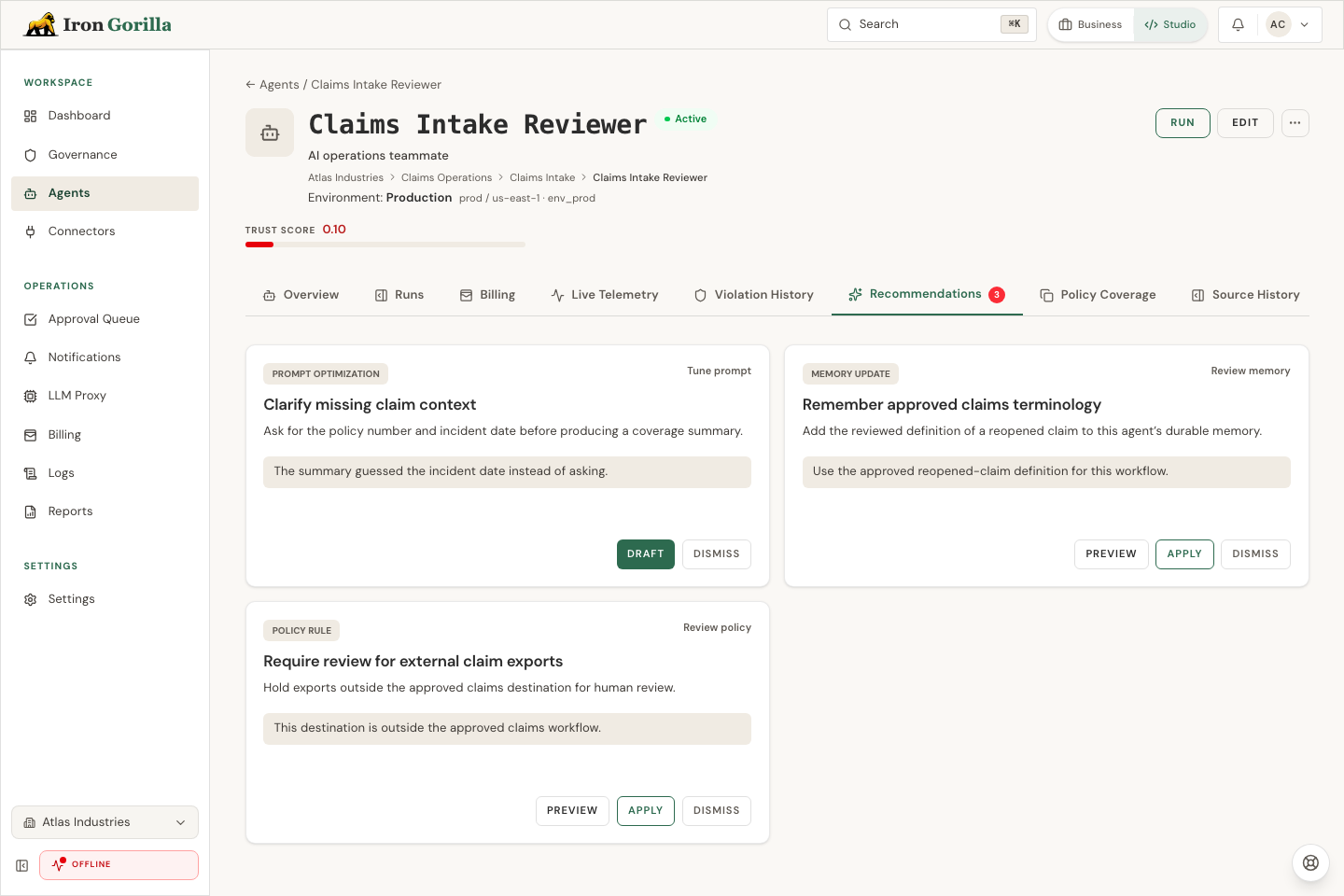Open Connectors plug item
Image resolution: width=1344 pixels, height=896 pixels.
pos(105,231)
